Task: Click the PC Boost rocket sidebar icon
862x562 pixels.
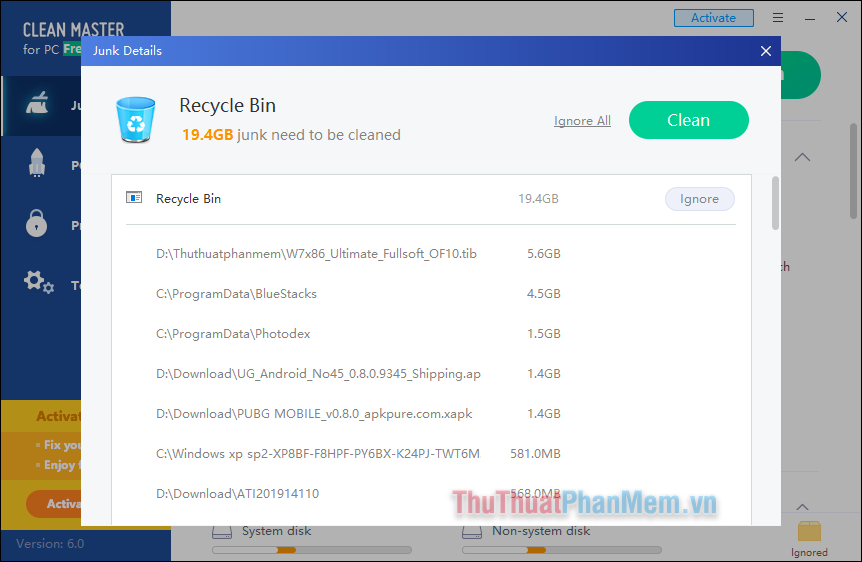Action: point(37,163)
